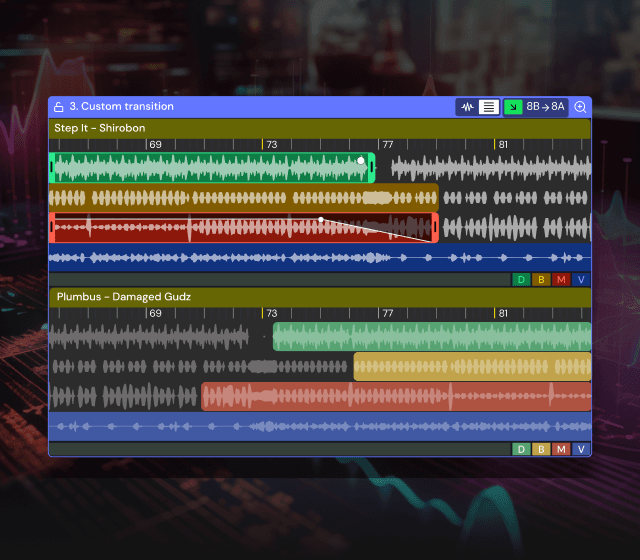Toggle drums stem D on Plumbus track
The width and height of the screenshot is (640, 560).
coord(520,449)
